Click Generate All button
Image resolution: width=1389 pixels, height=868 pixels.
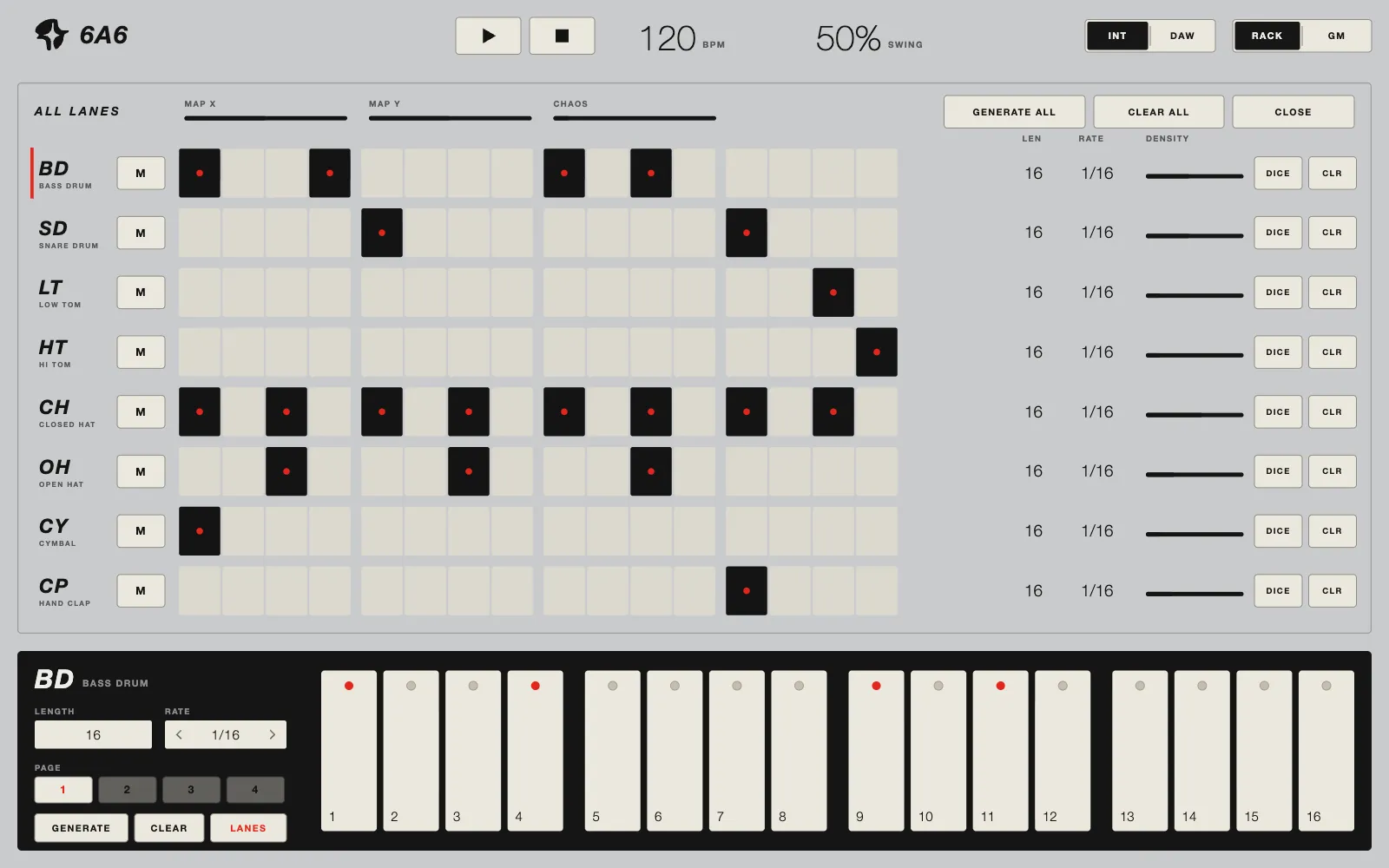point(1014,112)
